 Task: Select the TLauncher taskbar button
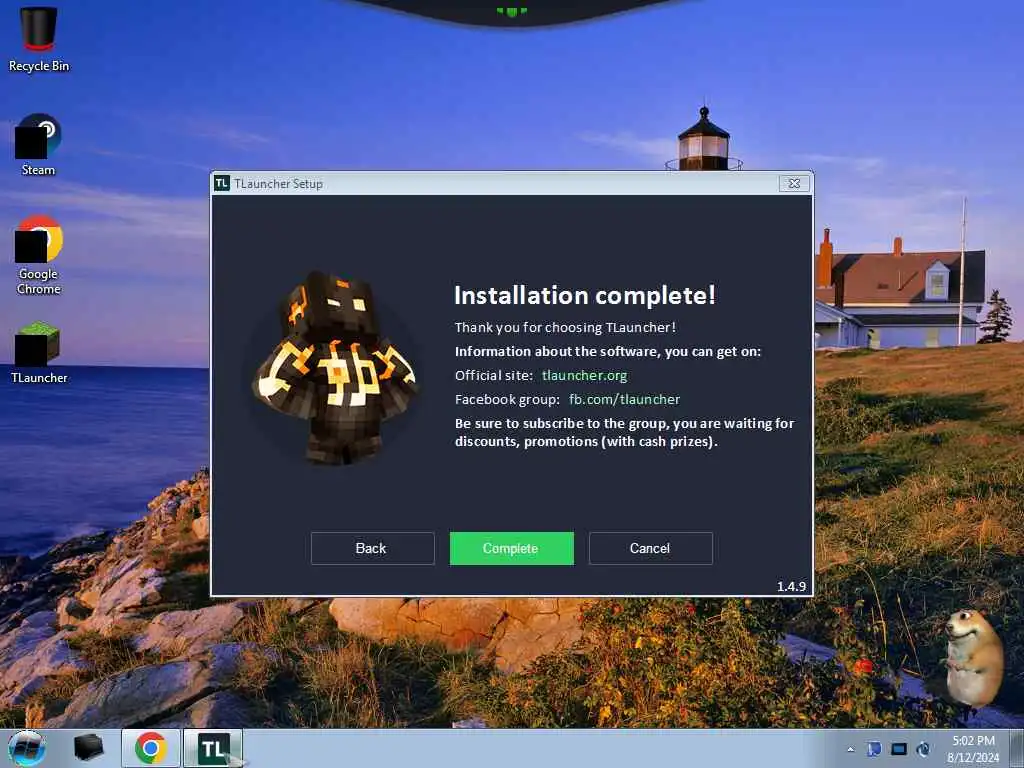214,748
